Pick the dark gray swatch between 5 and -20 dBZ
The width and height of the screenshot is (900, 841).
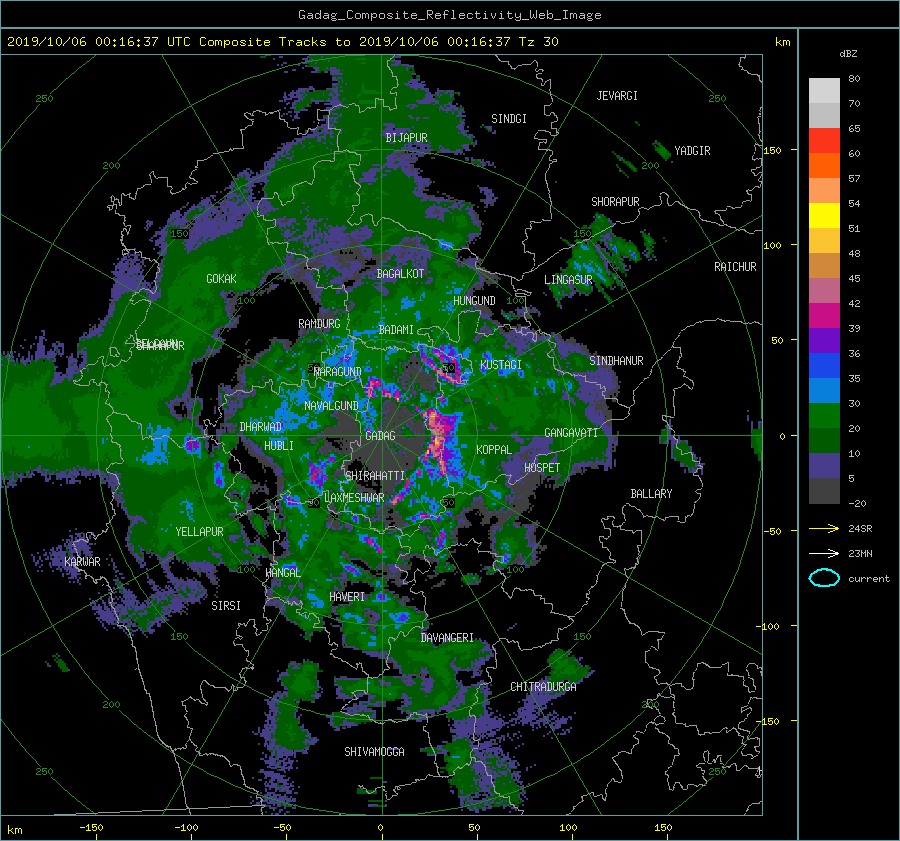(x=824, y=491)
